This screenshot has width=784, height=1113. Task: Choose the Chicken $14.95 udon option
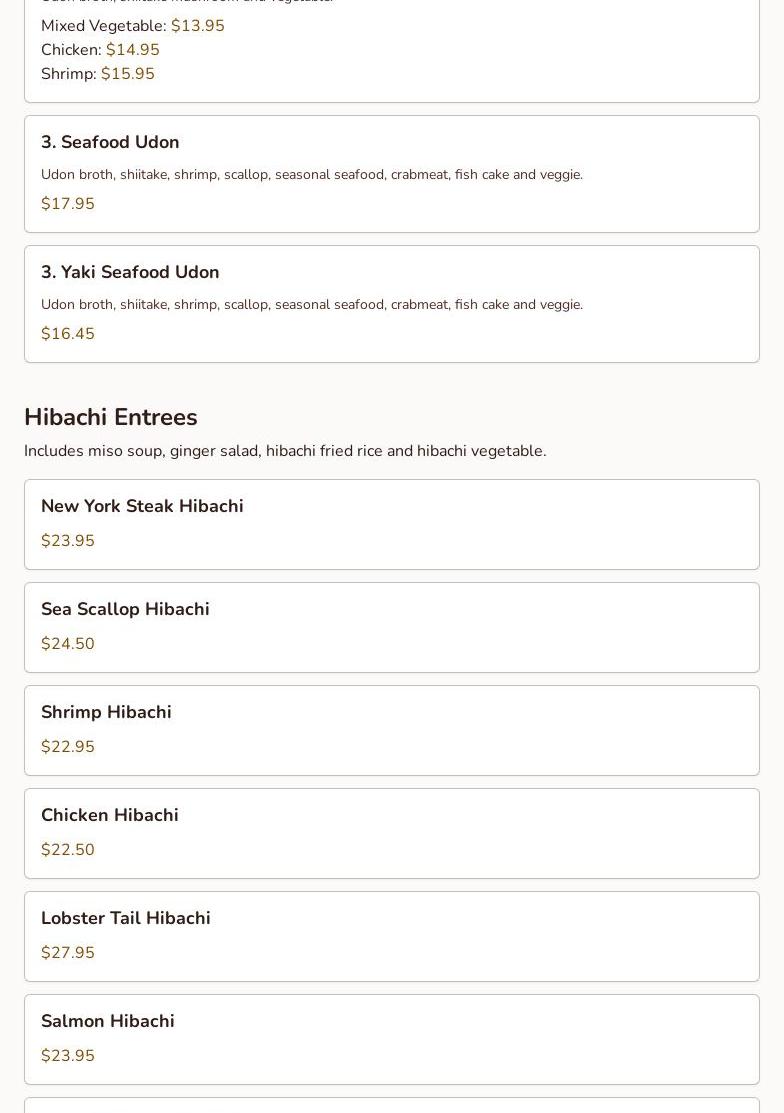[x=100, y=50]
